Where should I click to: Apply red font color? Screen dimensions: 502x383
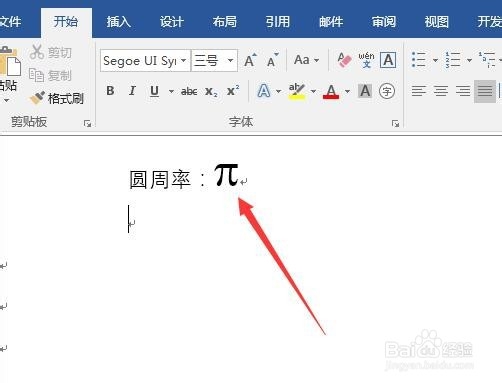(x=331, y=91)
